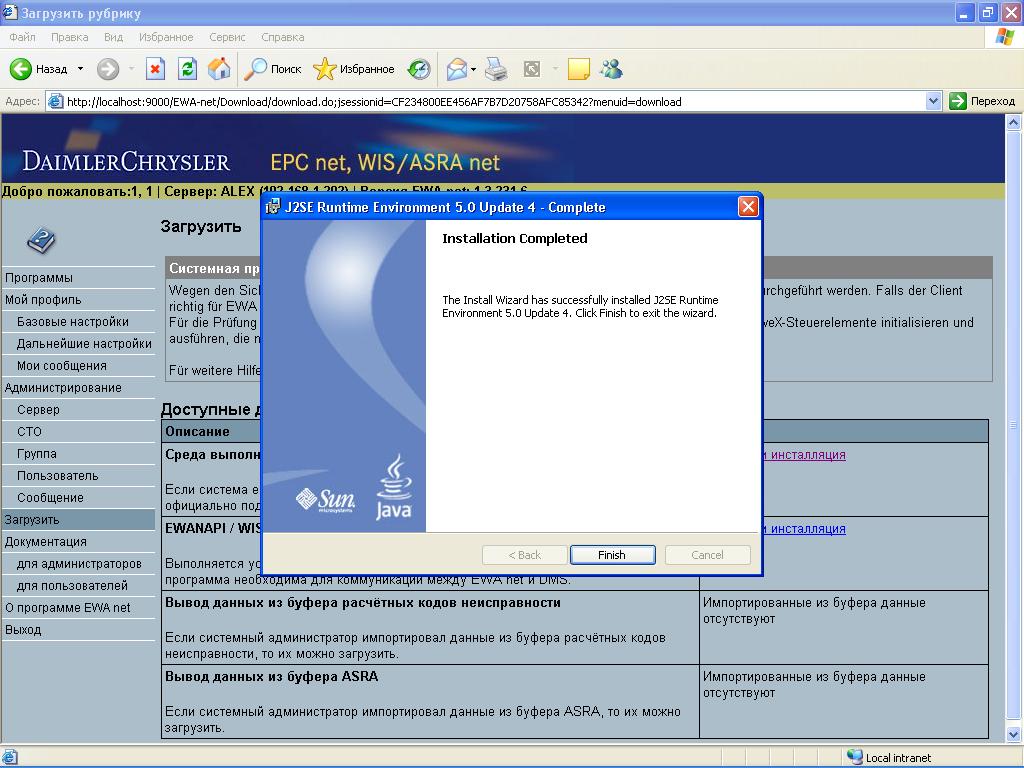Open the Справка menu
The height and width of the screenshot is (768, 1024).
click(283, 37)
